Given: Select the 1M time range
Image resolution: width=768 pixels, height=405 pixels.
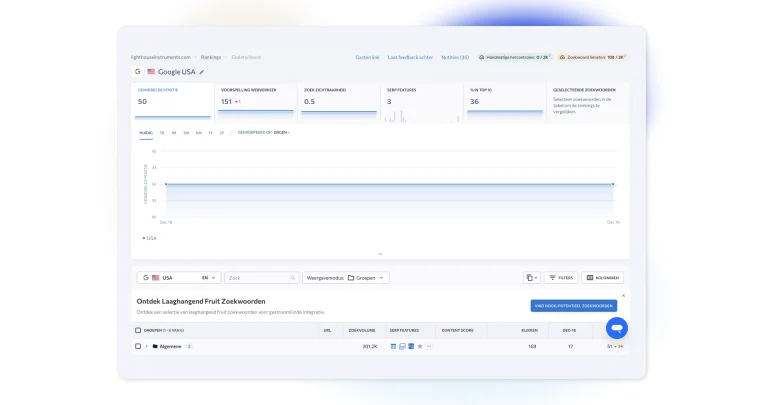Looking at the screenshot, I should click(x=174, y=133).
